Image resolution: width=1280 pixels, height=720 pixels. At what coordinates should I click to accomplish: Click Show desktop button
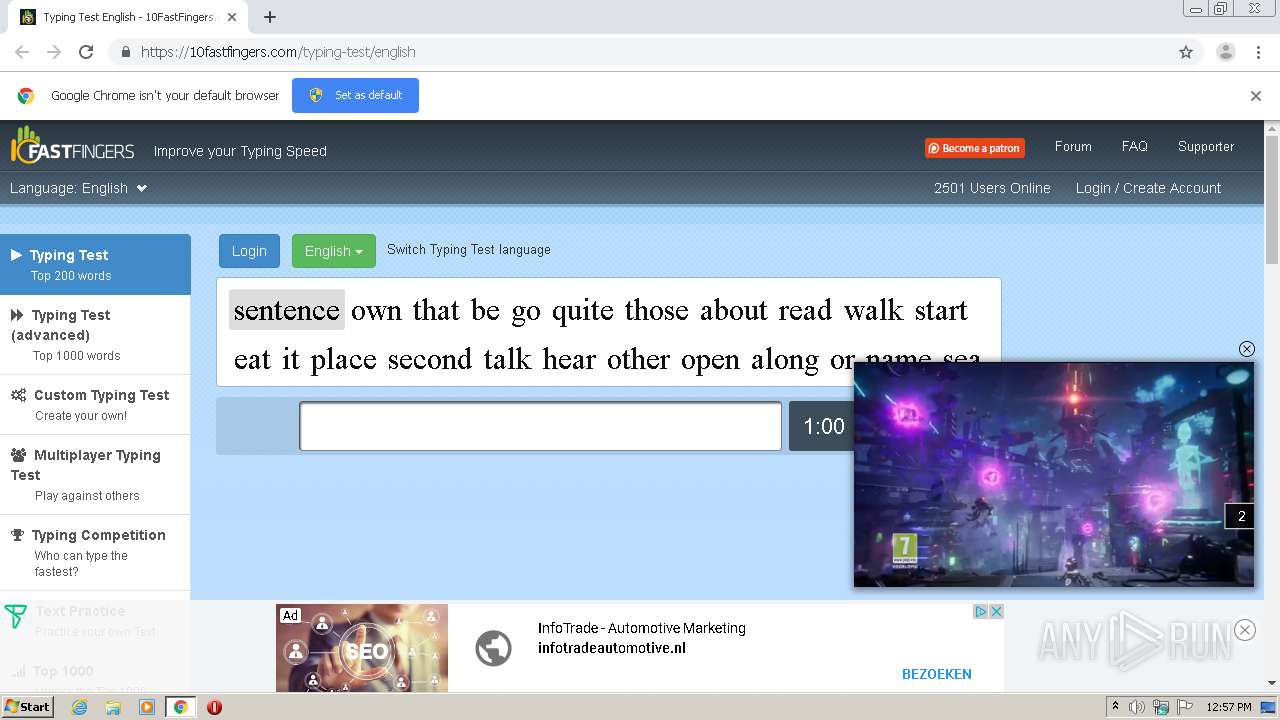[1270, 707]
